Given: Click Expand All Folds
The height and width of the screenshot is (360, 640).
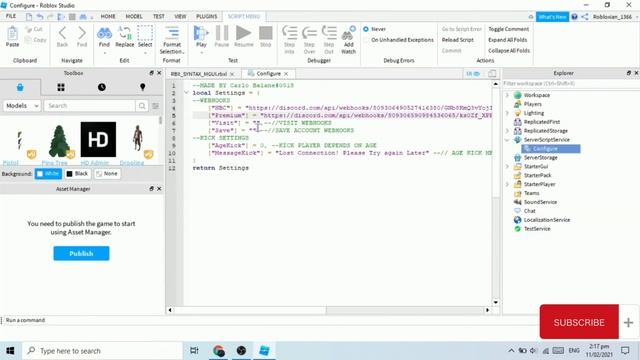Looking at the screenshot, I should (507, 40).
